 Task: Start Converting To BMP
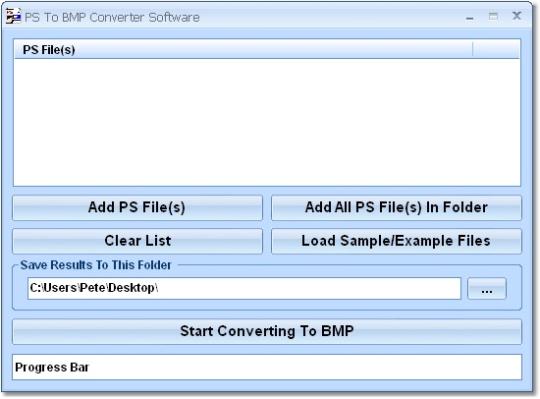click(x=267, y=331)
